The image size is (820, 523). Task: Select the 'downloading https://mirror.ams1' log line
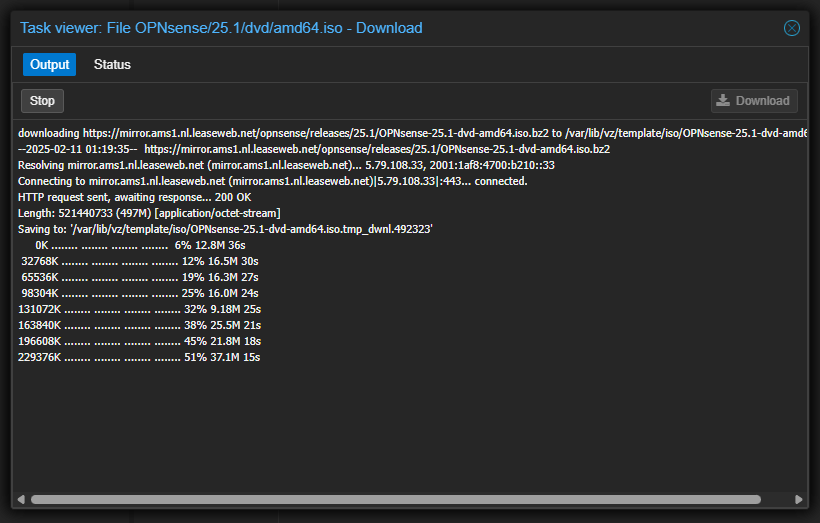tap(413, 133)
